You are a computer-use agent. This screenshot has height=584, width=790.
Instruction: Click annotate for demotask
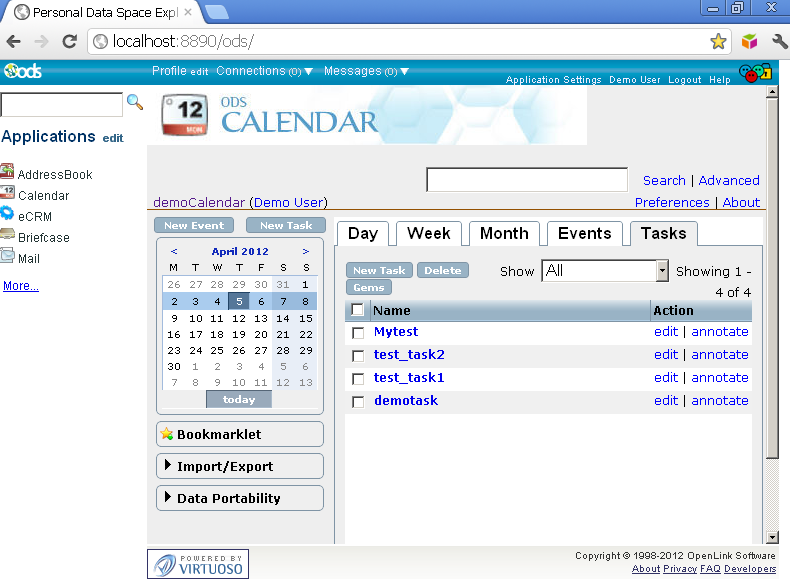[x=719, y=401]
